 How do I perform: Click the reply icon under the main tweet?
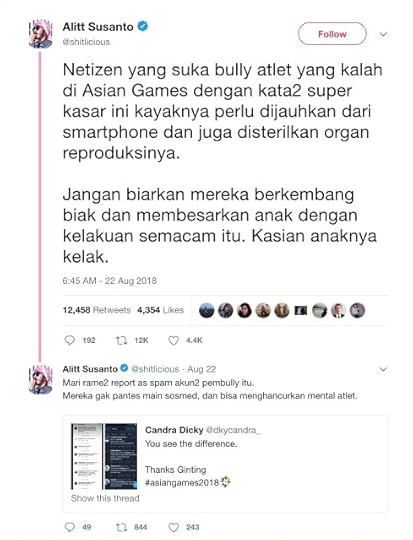[70, 340]
